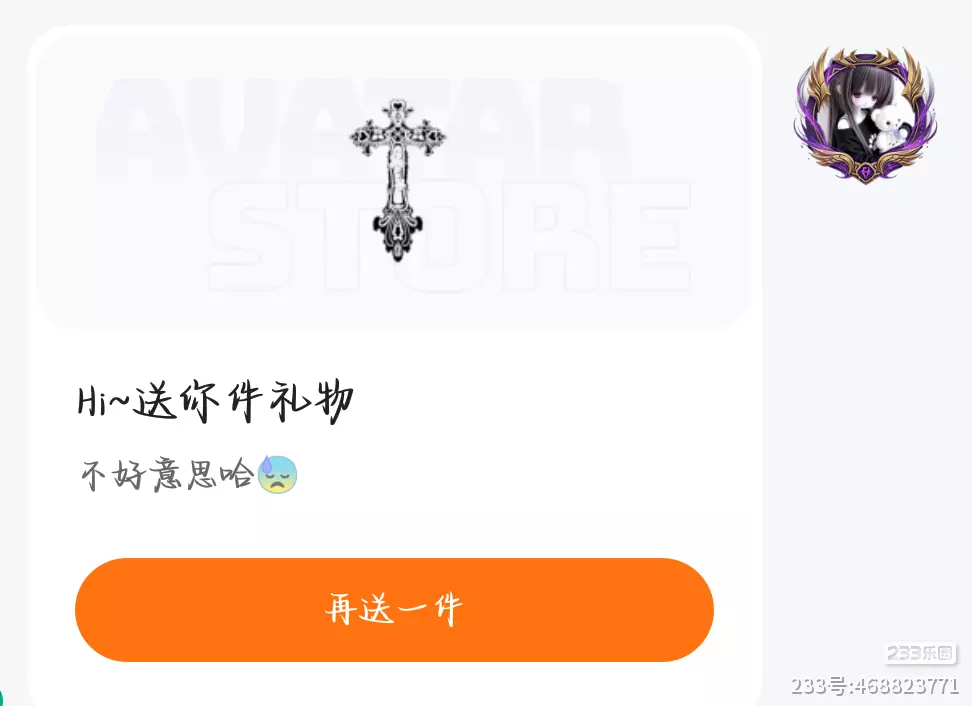Click the 233乐园 watermark logo

tap(921, 653)
